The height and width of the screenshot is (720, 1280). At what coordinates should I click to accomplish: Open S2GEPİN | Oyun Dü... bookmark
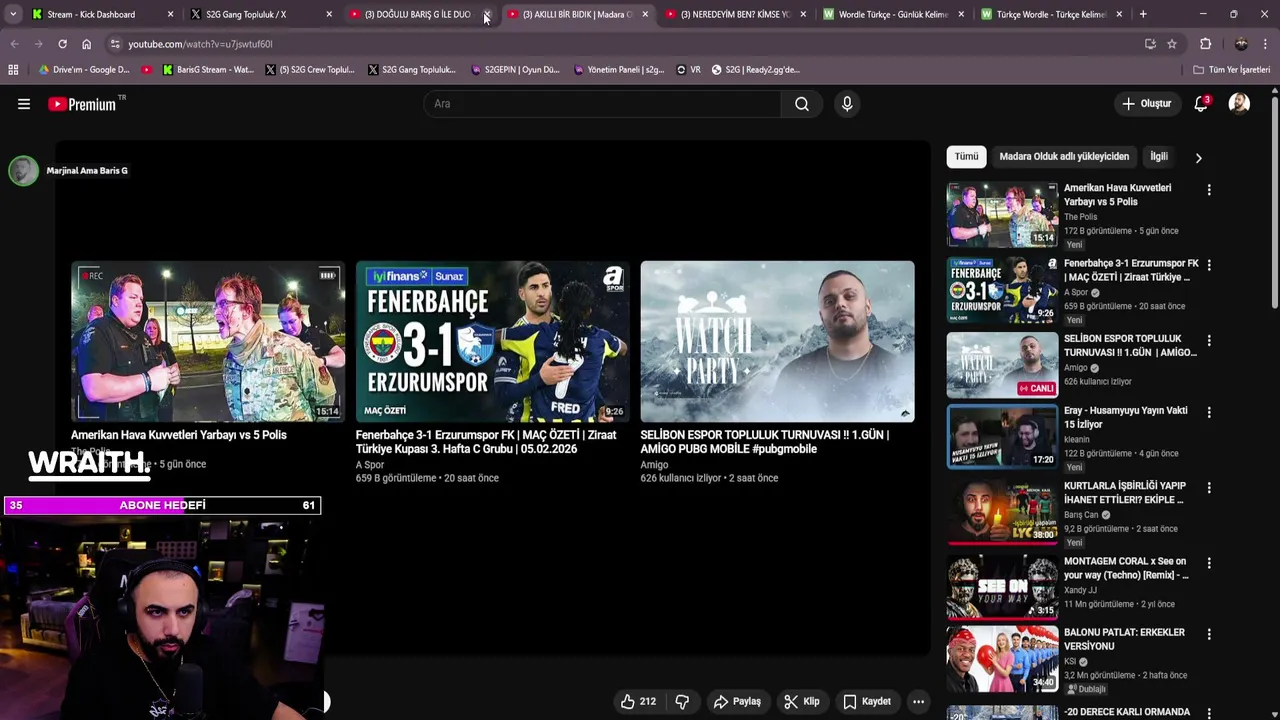coord(514,70)
